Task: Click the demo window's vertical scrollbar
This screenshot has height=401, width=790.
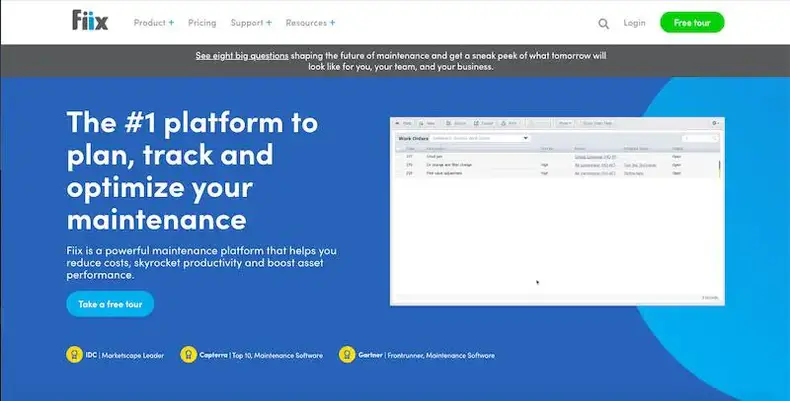Action: pos(719,166)
